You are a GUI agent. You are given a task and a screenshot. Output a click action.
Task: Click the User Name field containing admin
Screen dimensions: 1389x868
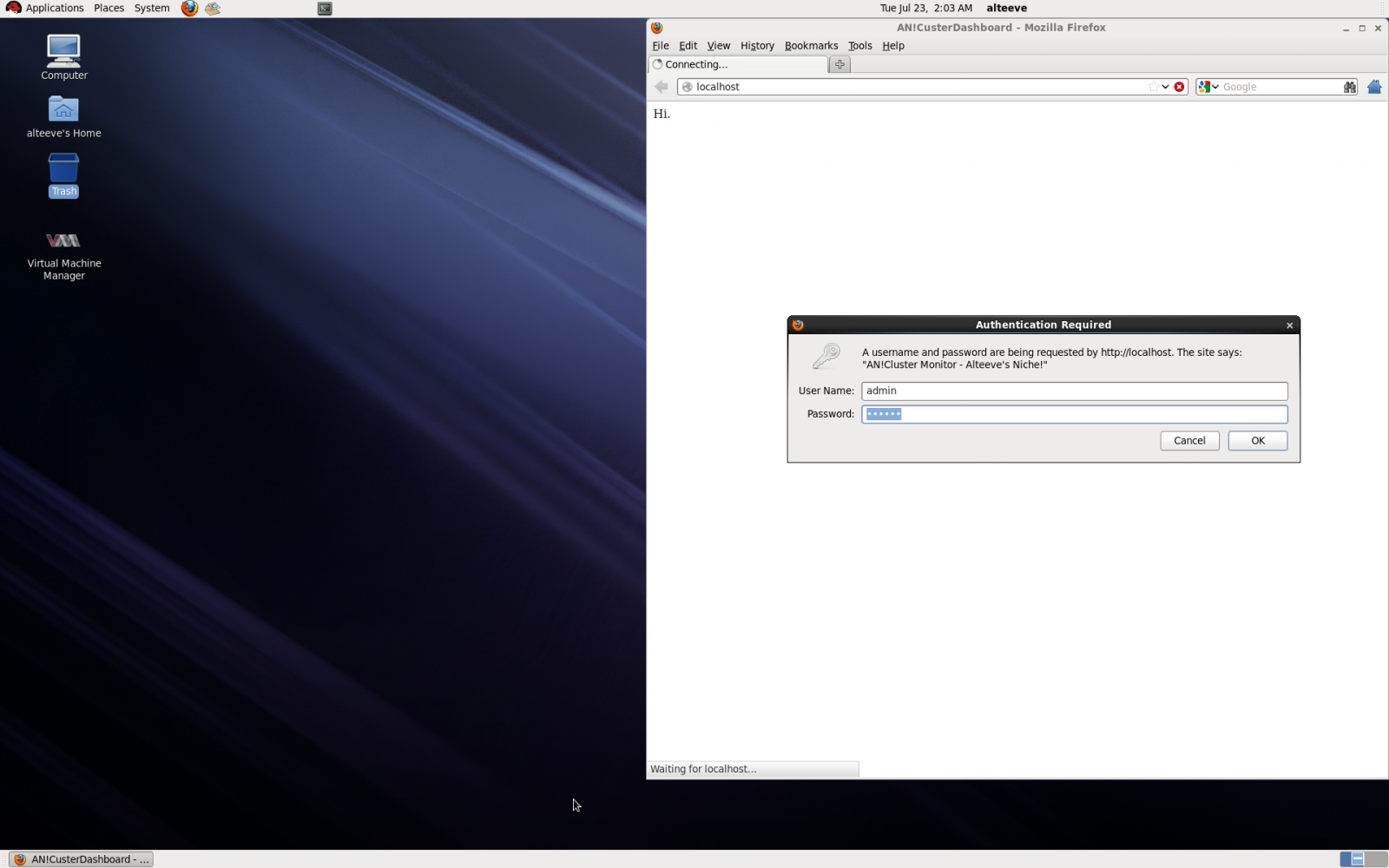tap(1073, 391)
